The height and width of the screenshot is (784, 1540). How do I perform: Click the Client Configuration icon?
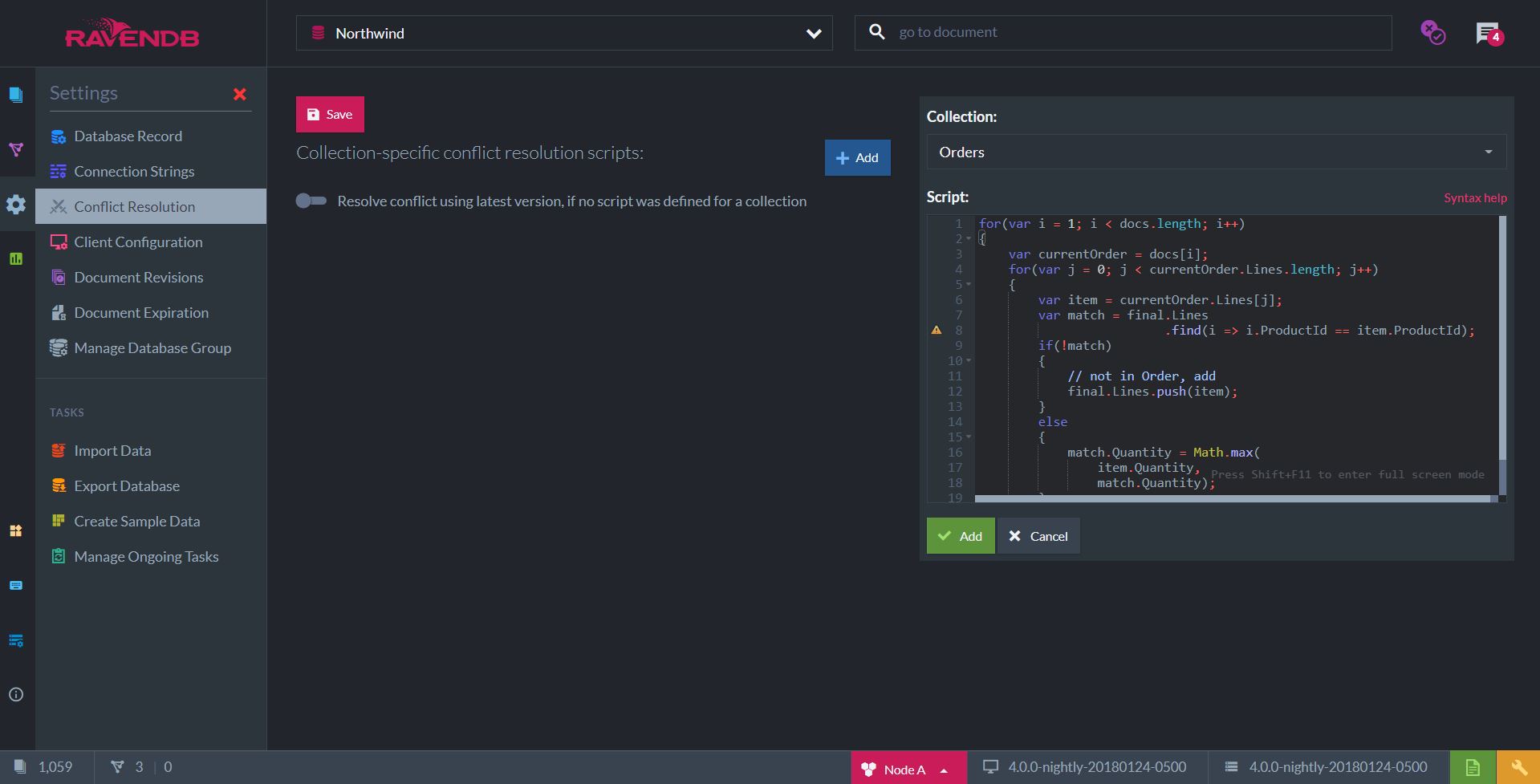(59, 242)
